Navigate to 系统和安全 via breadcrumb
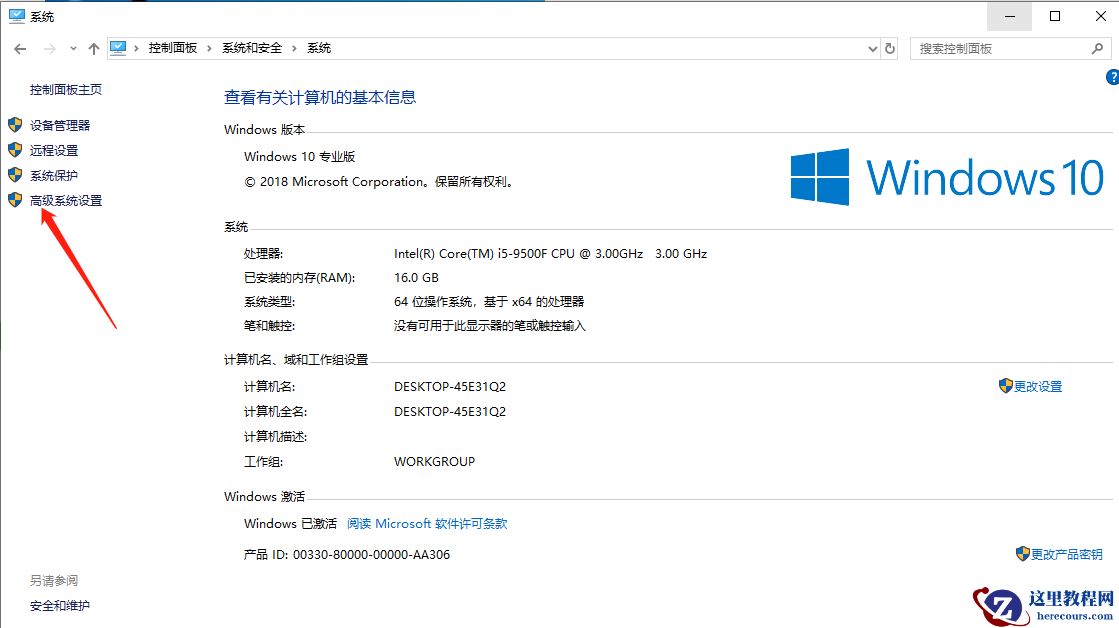 point(250,47)
